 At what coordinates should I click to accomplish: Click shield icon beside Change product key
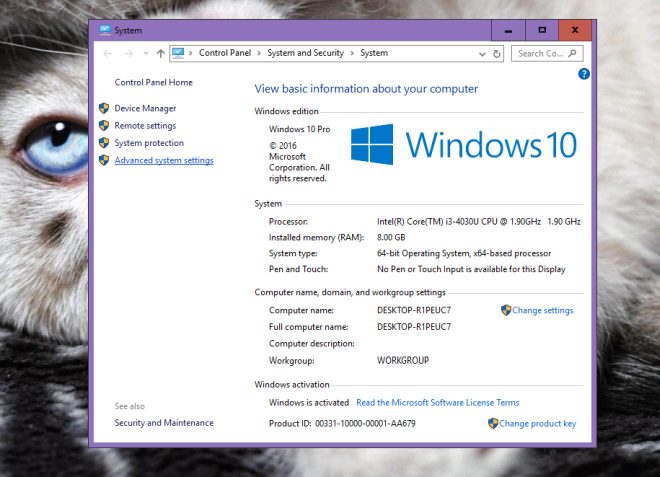(x=493, y=424)
